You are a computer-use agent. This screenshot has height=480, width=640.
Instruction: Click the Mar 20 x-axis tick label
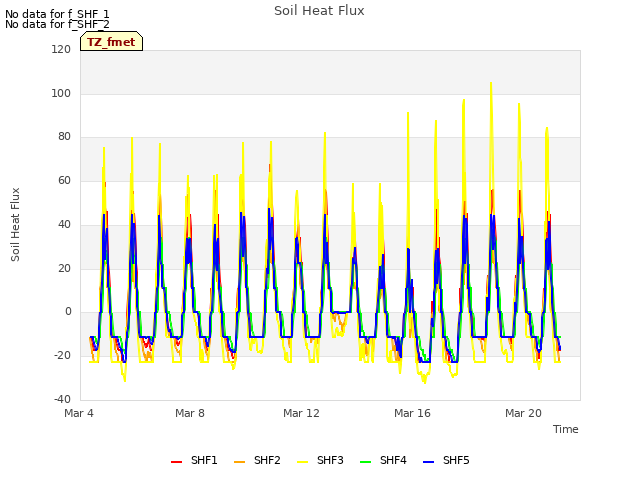coord(523,413)
